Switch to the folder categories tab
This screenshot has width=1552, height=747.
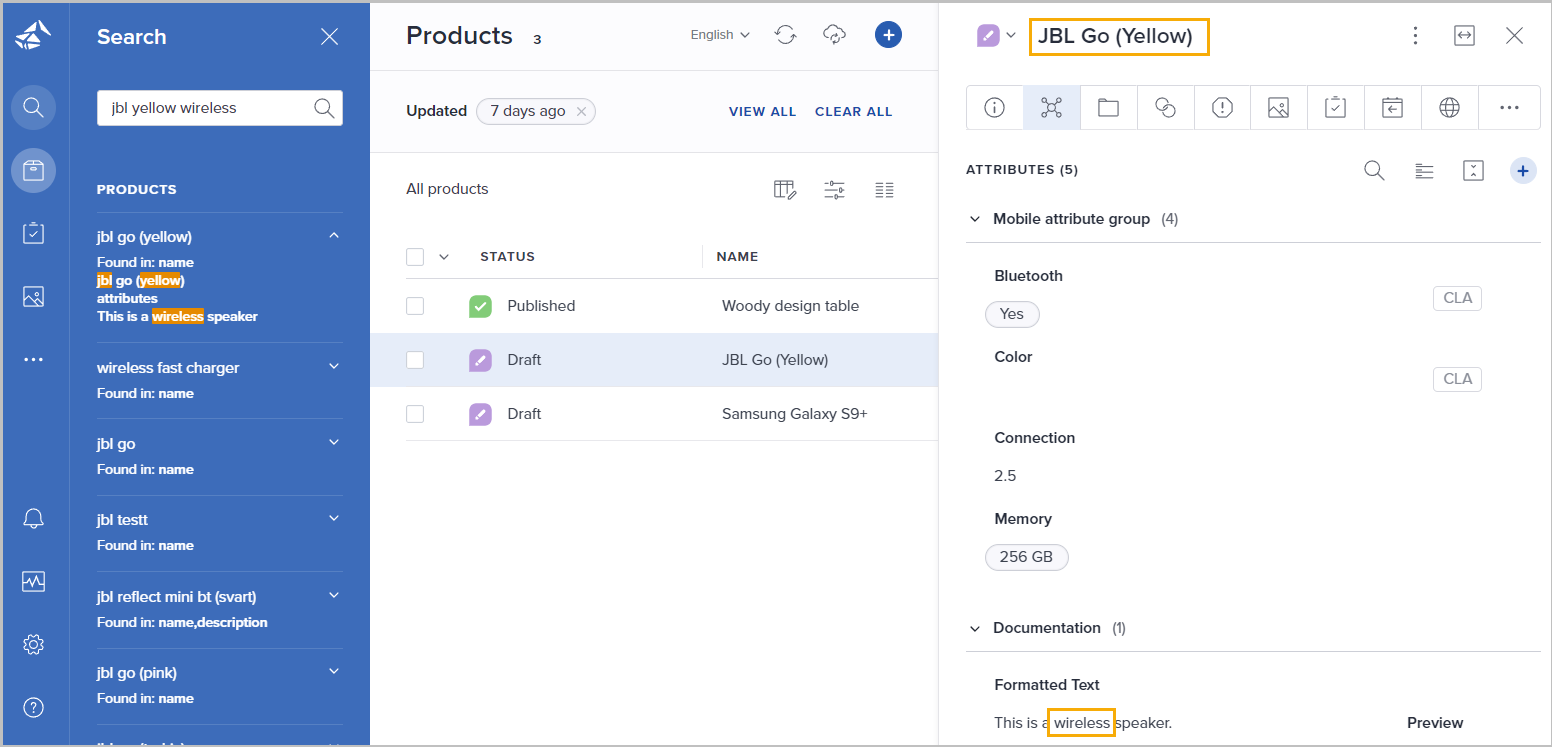[1108, 108]
